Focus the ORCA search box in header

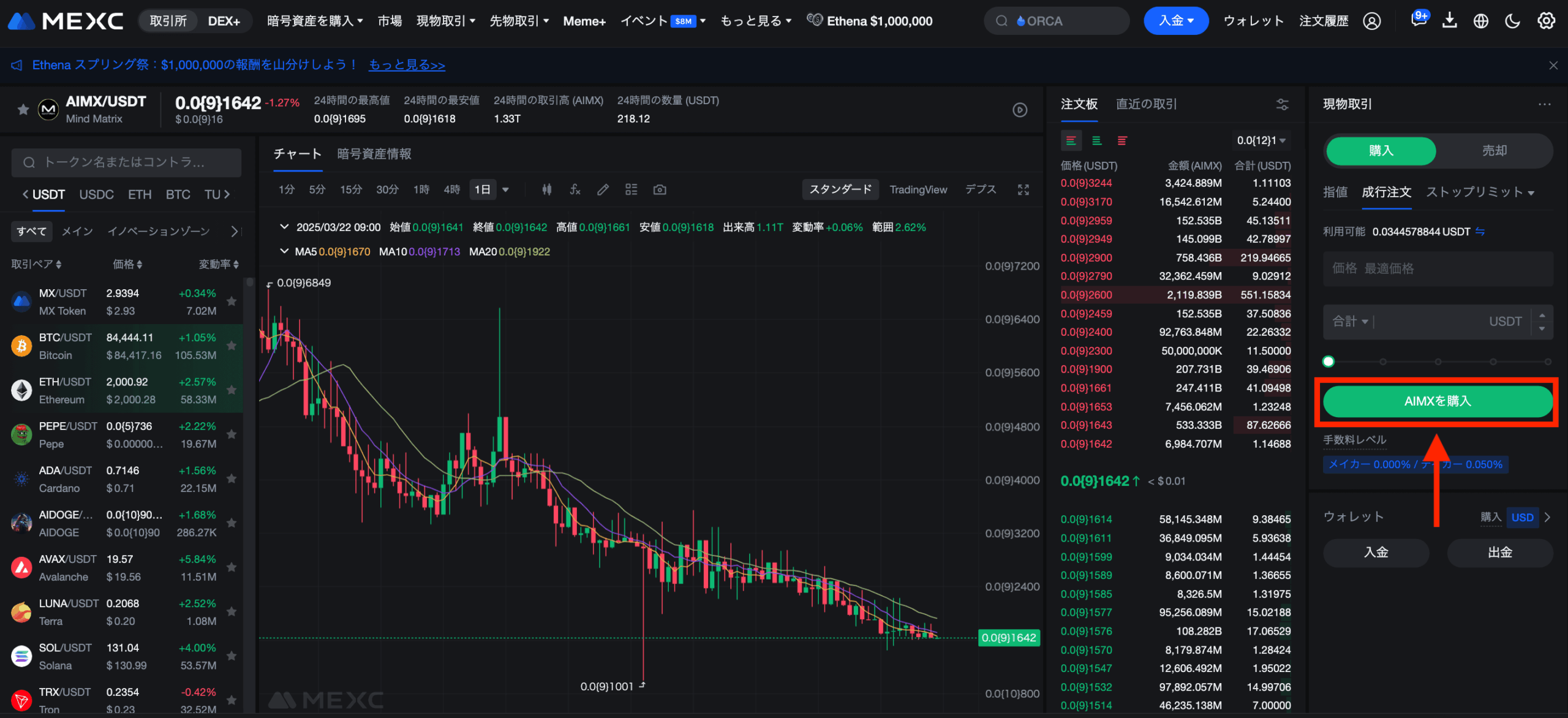[1057, 21]
